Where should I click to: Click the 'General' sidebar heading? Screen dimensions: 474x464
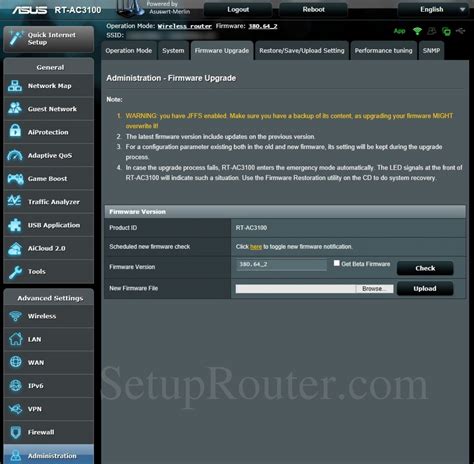pyautogui.click(x=50, y=67)
